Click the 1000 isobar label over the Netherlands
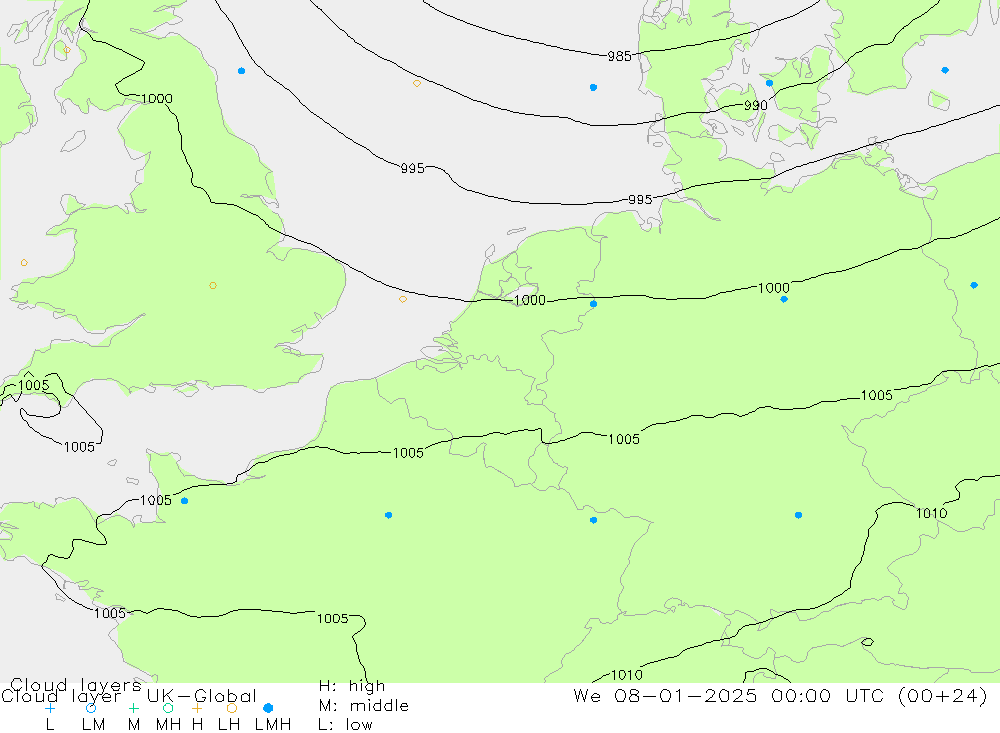Viewport: 1000px width, 733px height. [x=529, y=300]
